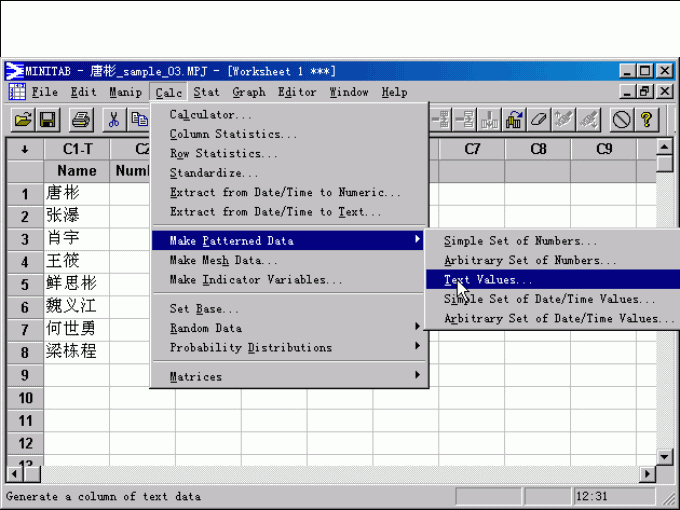
Task: Click the Edit Last Dialog toolbar icon
Action: tap(515, 120)
